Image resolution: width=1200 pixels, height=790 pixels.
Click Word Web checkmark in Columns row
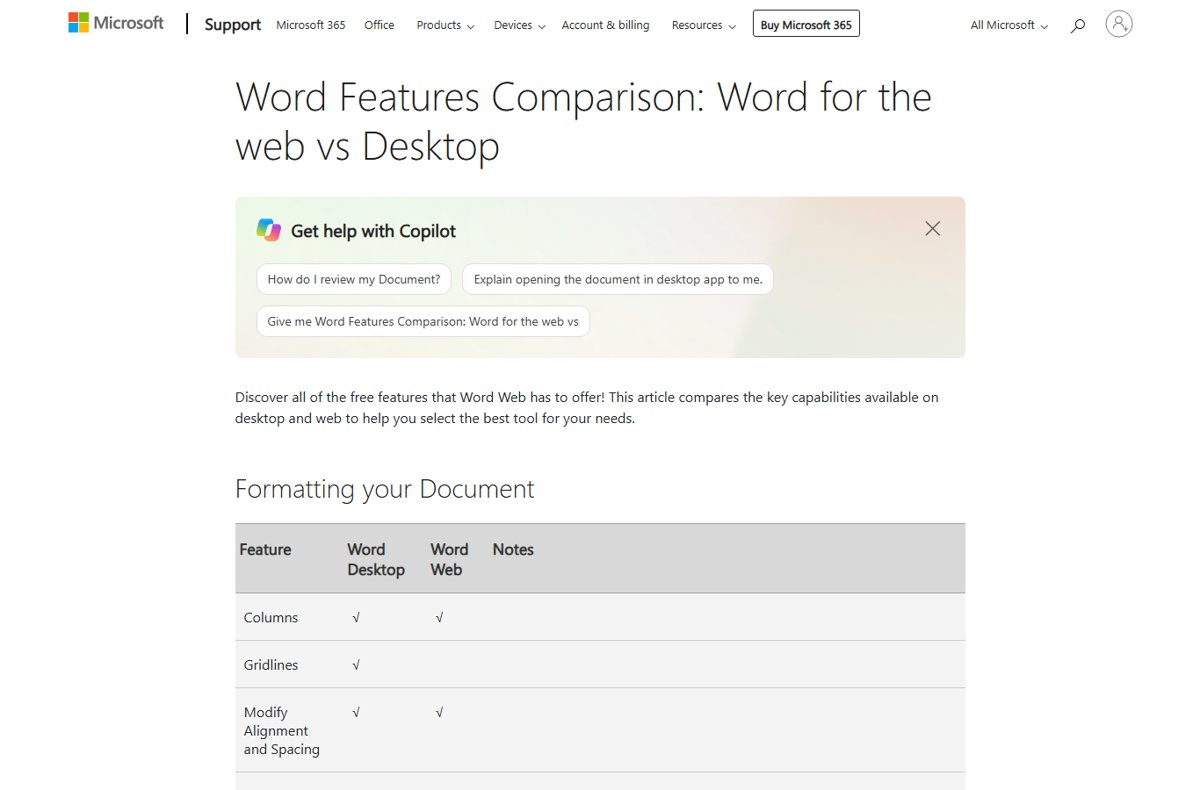(x=439, y=618)
